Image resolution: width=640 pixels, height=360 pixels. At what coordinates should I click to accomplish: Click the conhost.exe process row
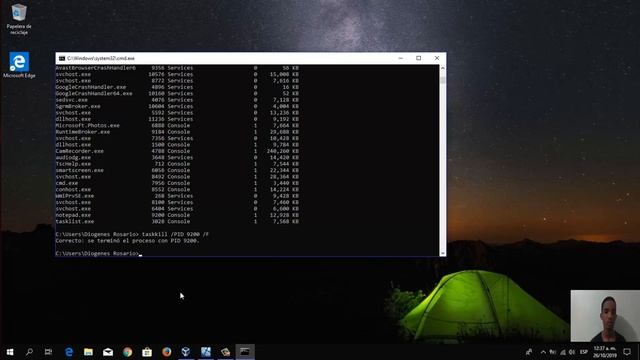coord(177,189)
